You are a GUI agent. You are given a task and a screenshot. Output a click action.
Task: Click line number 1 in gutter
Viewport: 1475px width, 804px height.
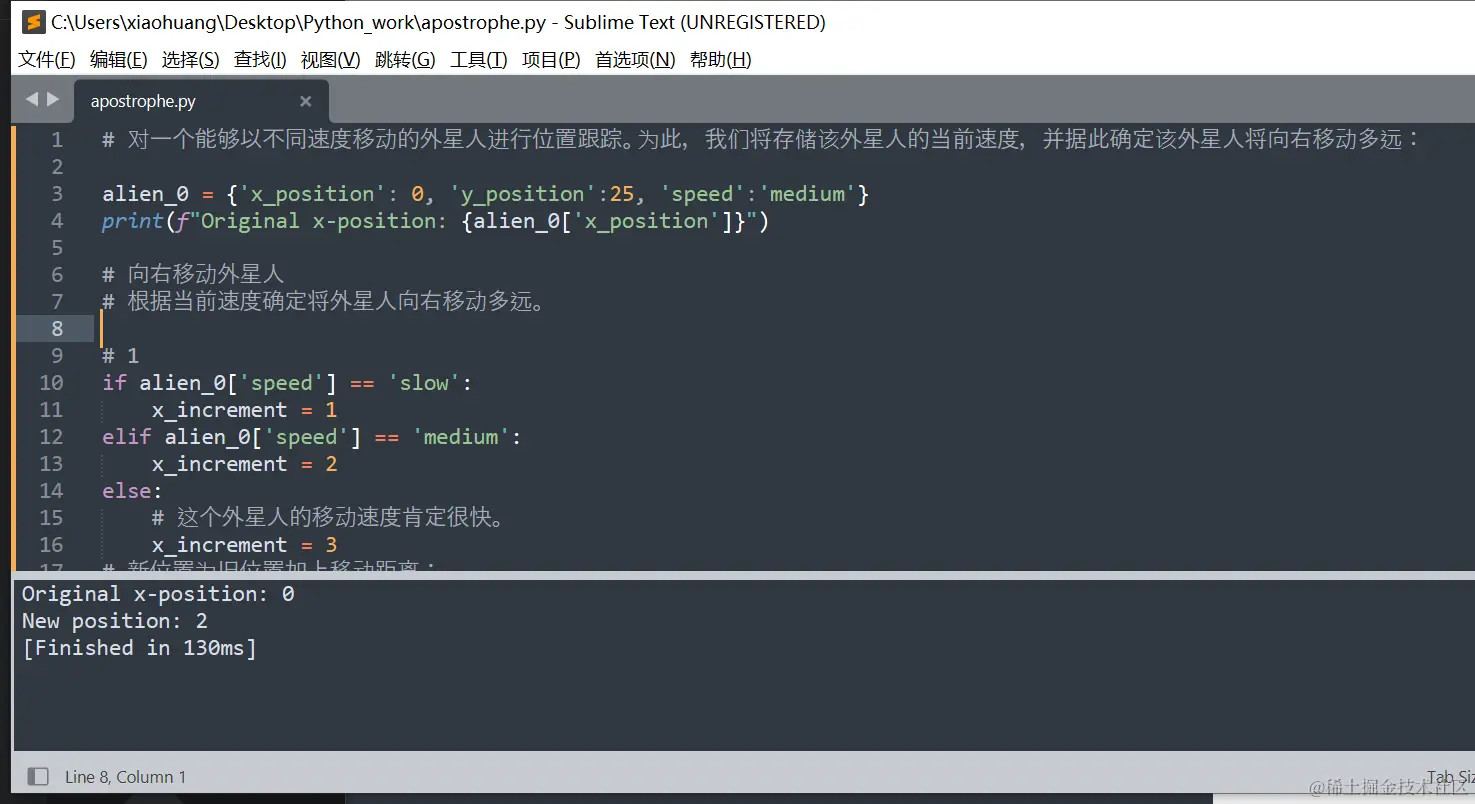(x=57, y=139)
